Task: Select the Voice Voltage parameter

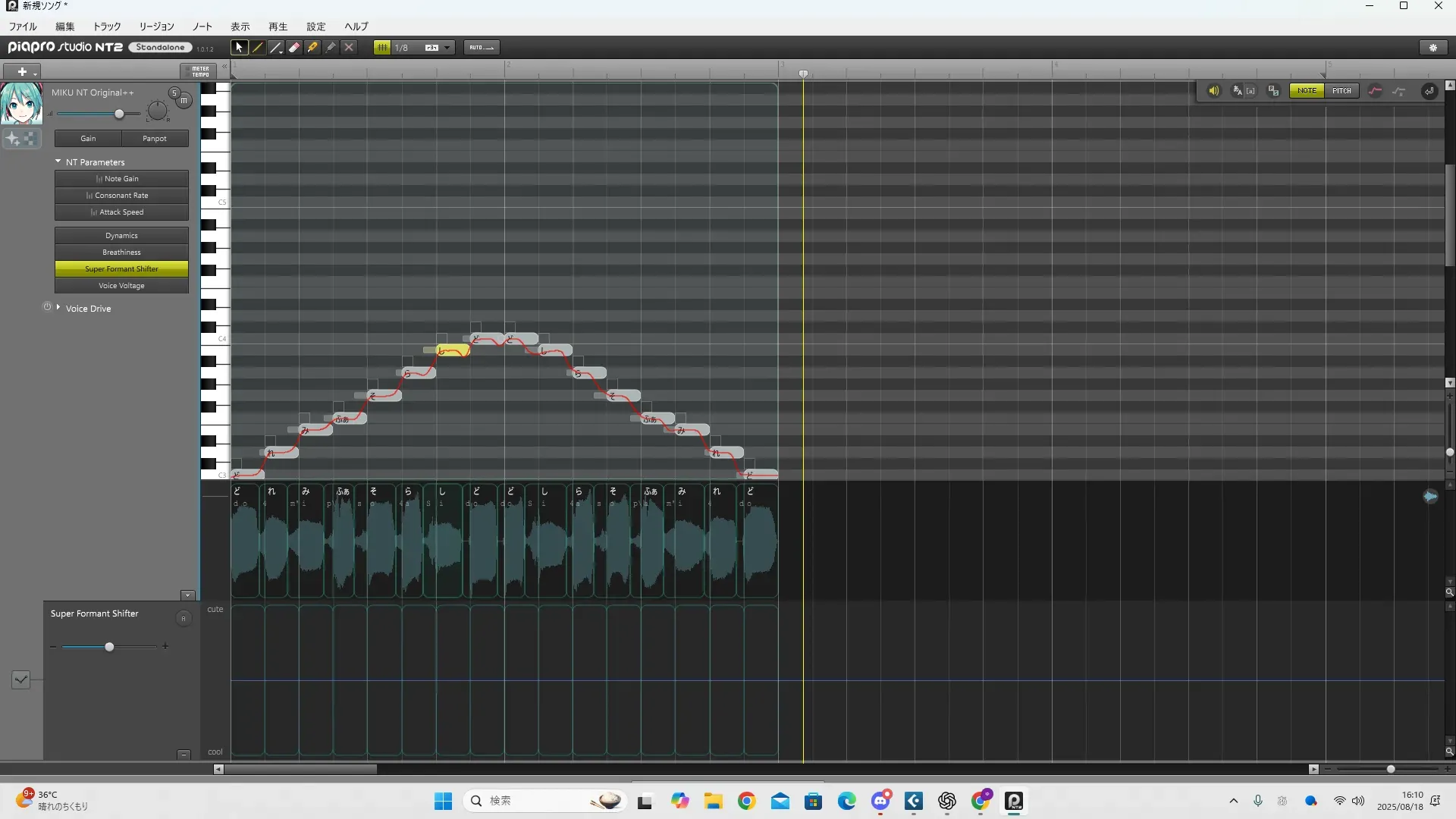Action: [121, 286]
